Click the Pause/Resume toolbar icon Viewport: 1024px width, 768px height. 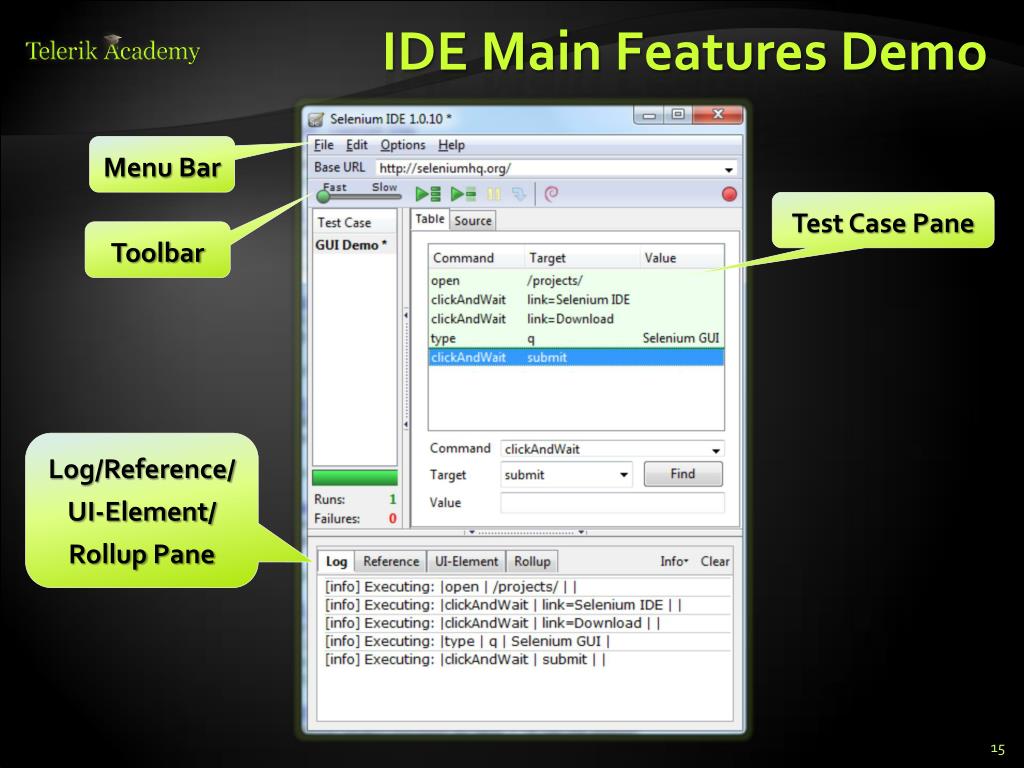494,194
